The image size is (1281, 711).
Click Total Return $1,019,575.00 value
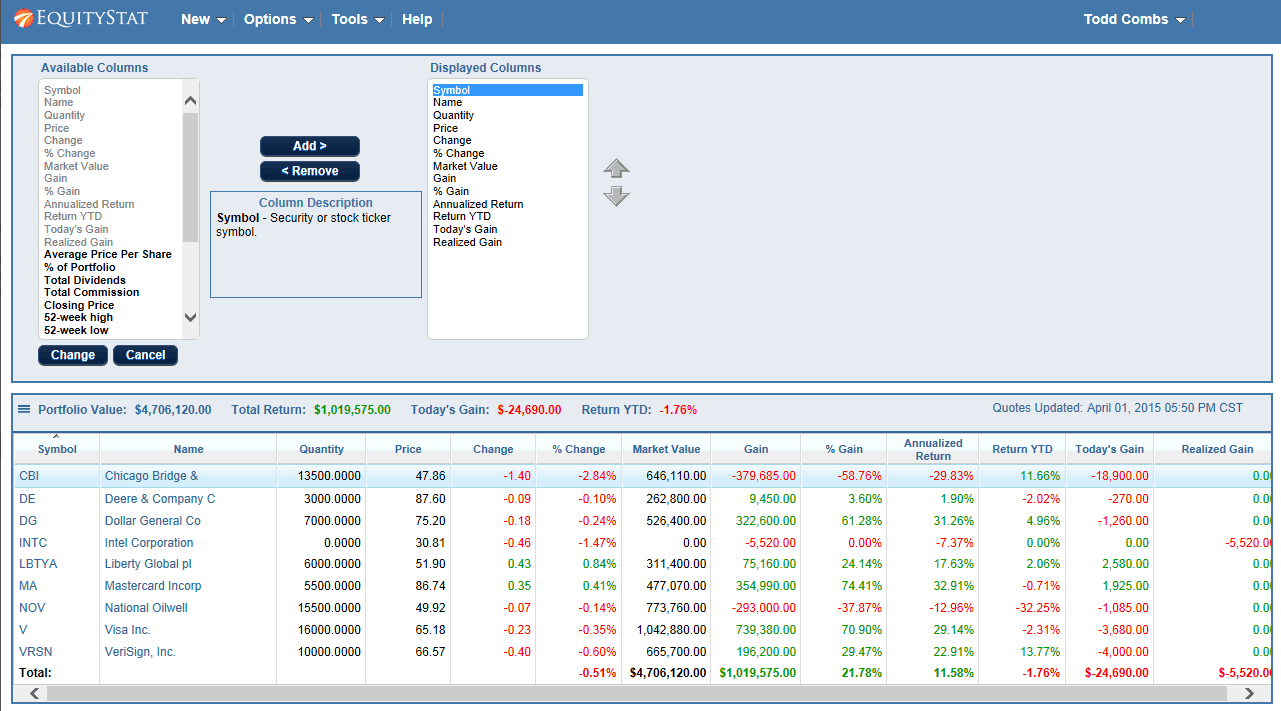352,410
